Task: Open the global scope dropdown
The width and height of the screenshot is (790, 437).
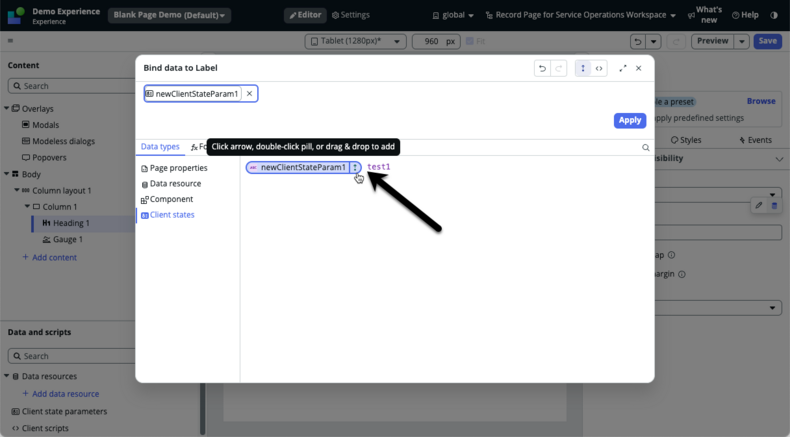Action: 453,15
